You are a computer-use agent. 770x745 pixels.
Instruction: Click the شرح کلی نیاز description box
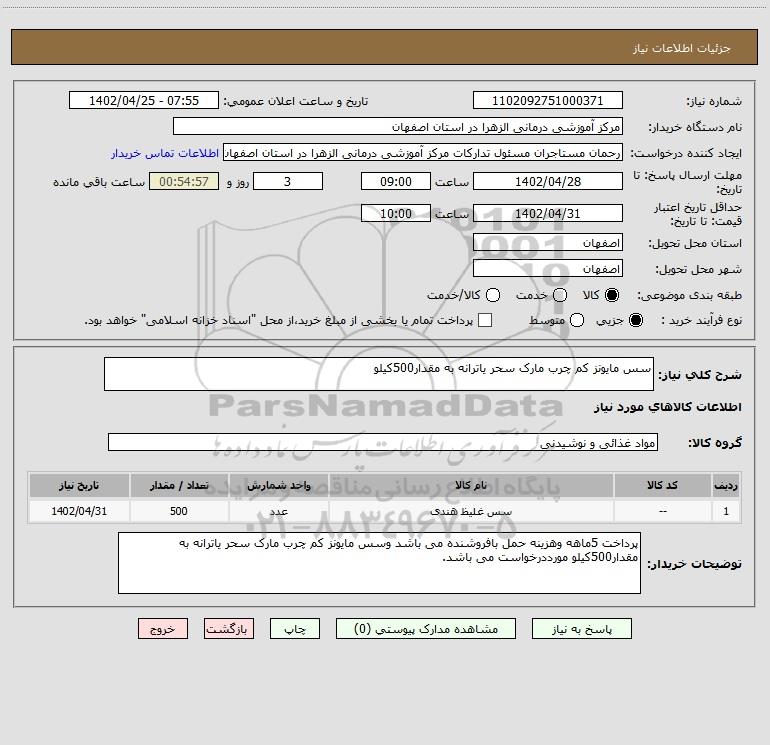[379, 374]
